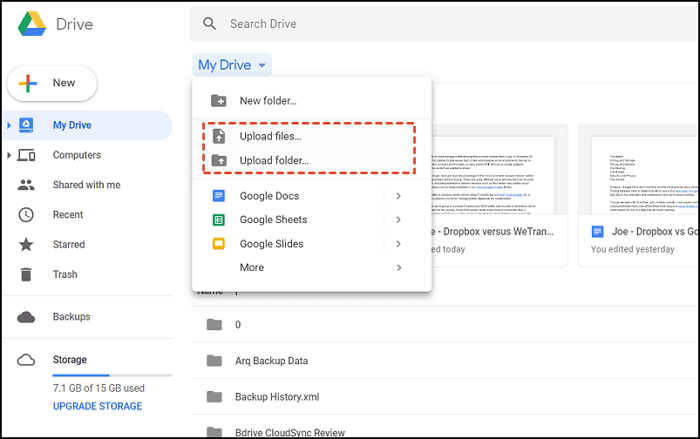Click the Docs icon beside Joe - Dropbox

point(597,232)
